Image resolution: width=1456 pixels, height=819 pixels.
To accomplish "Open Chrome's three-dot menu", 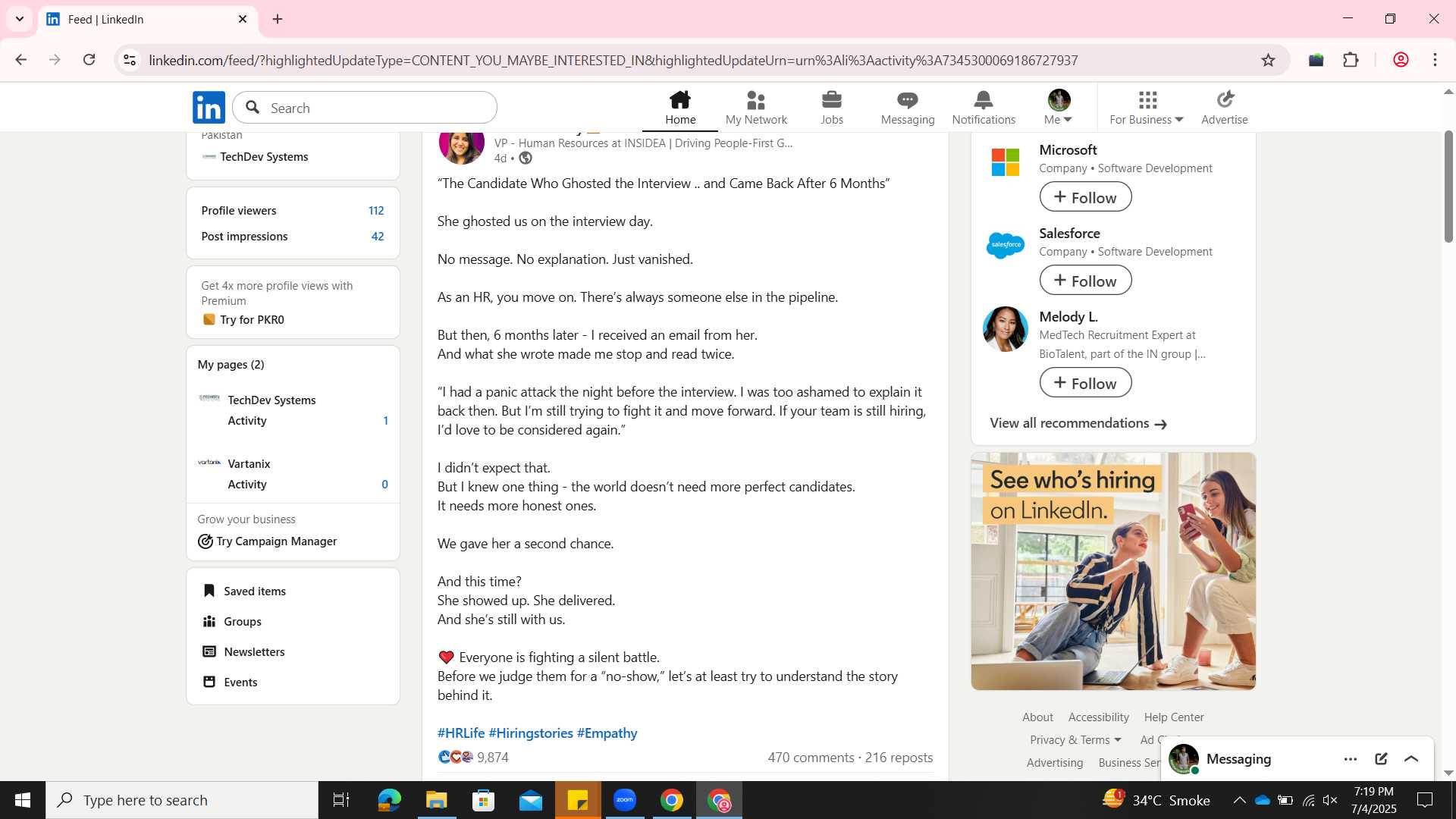I will (x=1435, y=60).
